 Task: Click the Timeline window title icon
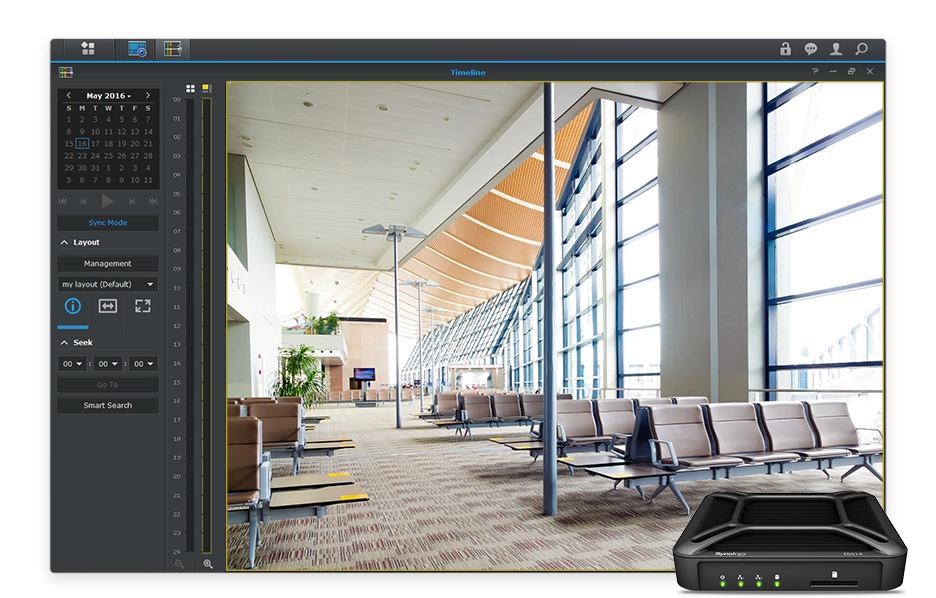(66, 72)
